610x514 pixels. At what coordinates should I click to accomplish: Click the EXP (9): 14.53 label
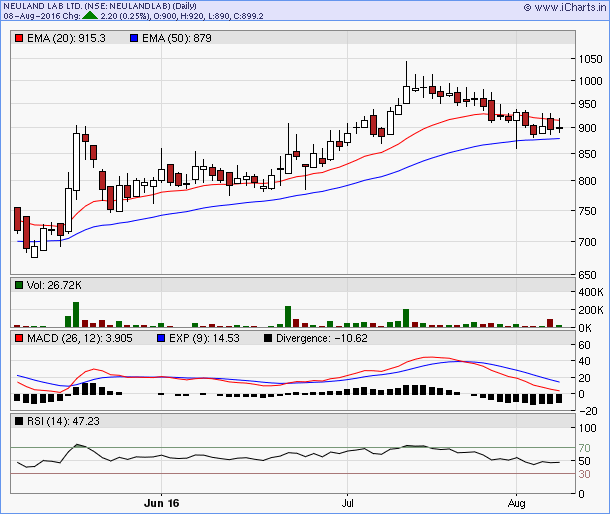click(204, 338)
